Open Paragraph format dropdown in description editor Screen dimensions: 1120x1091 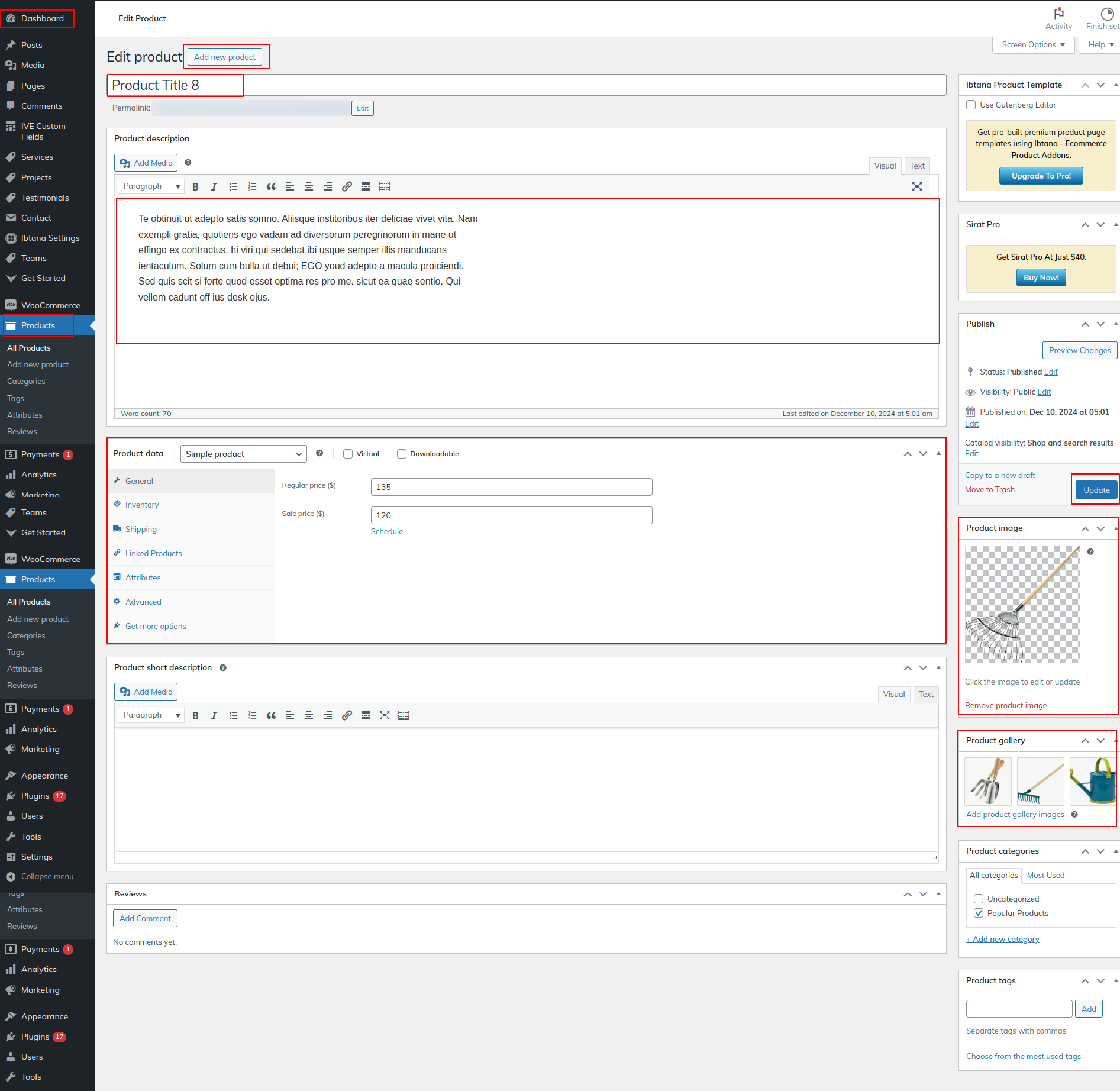click(151, 187)
